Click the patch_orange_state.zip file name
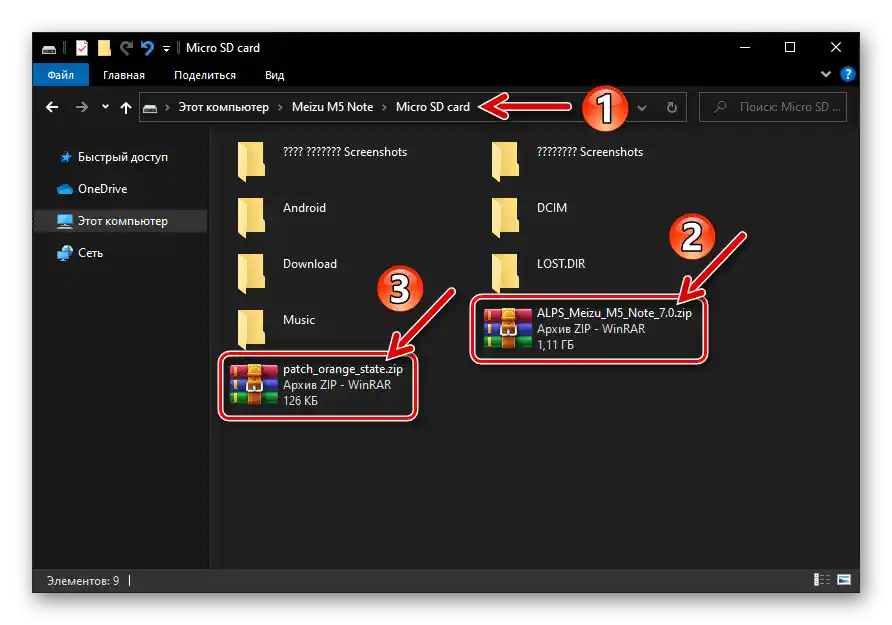Screen dimensions: 892x625 [343, 369]
